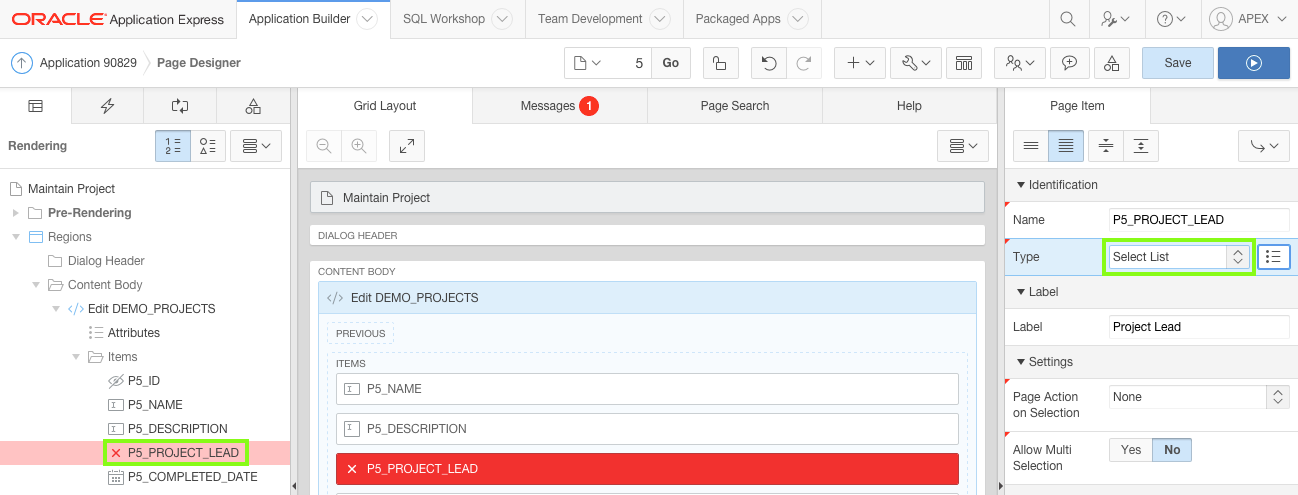Select P5_NAME item in grid layout
Viewport: 1298px width, 495px height.
[x=647, y=389]
